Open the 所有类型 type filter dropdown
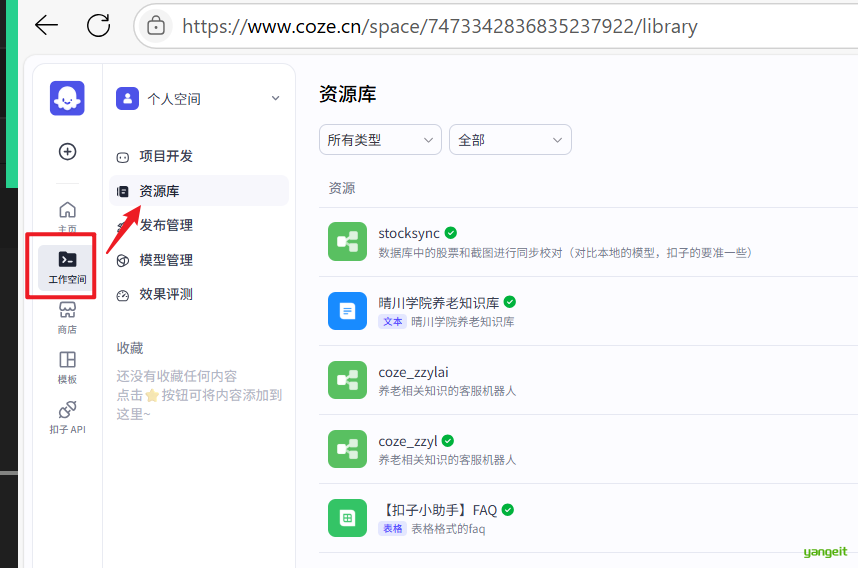Image resolution: width=858 pixels, height=568 pixels. click(x=380, y=140)
